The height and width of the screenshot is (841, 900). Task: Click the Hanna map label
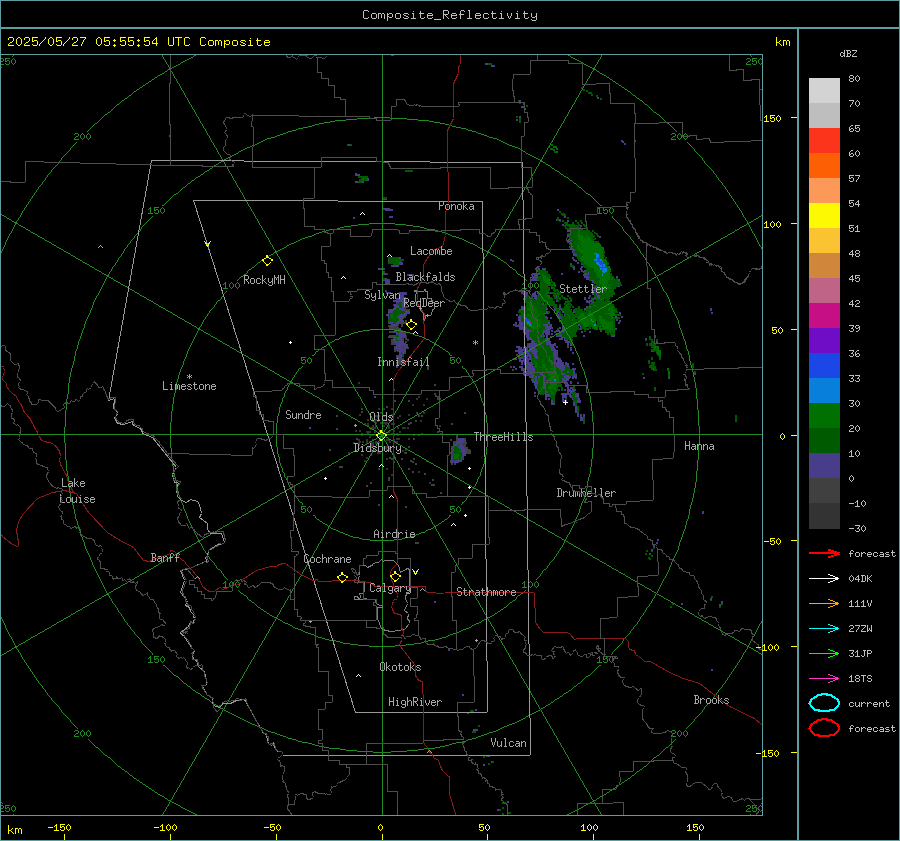(699, 446)
